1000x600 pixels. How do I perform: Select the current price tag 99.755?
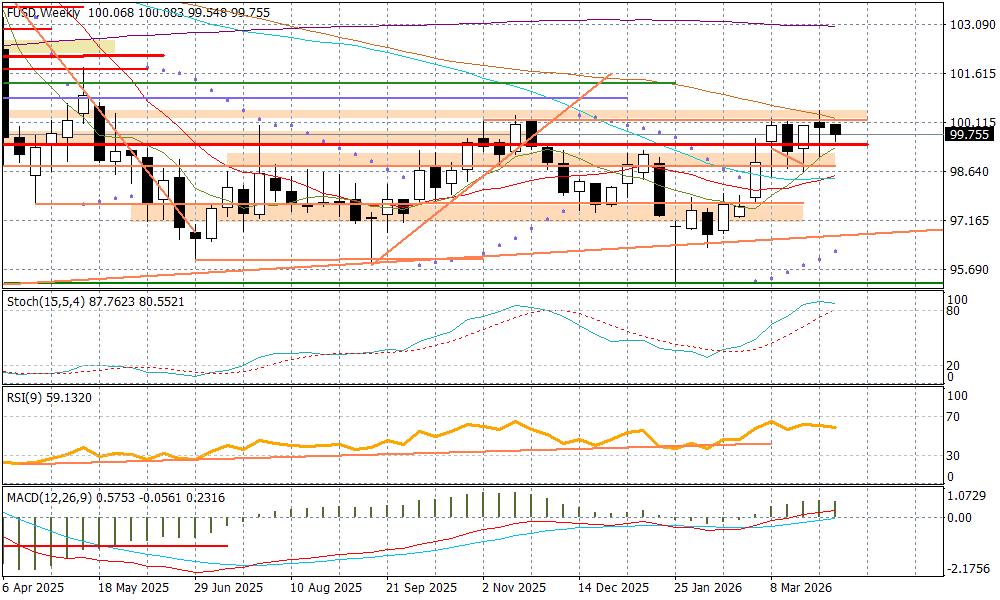(x=968, y=134)
